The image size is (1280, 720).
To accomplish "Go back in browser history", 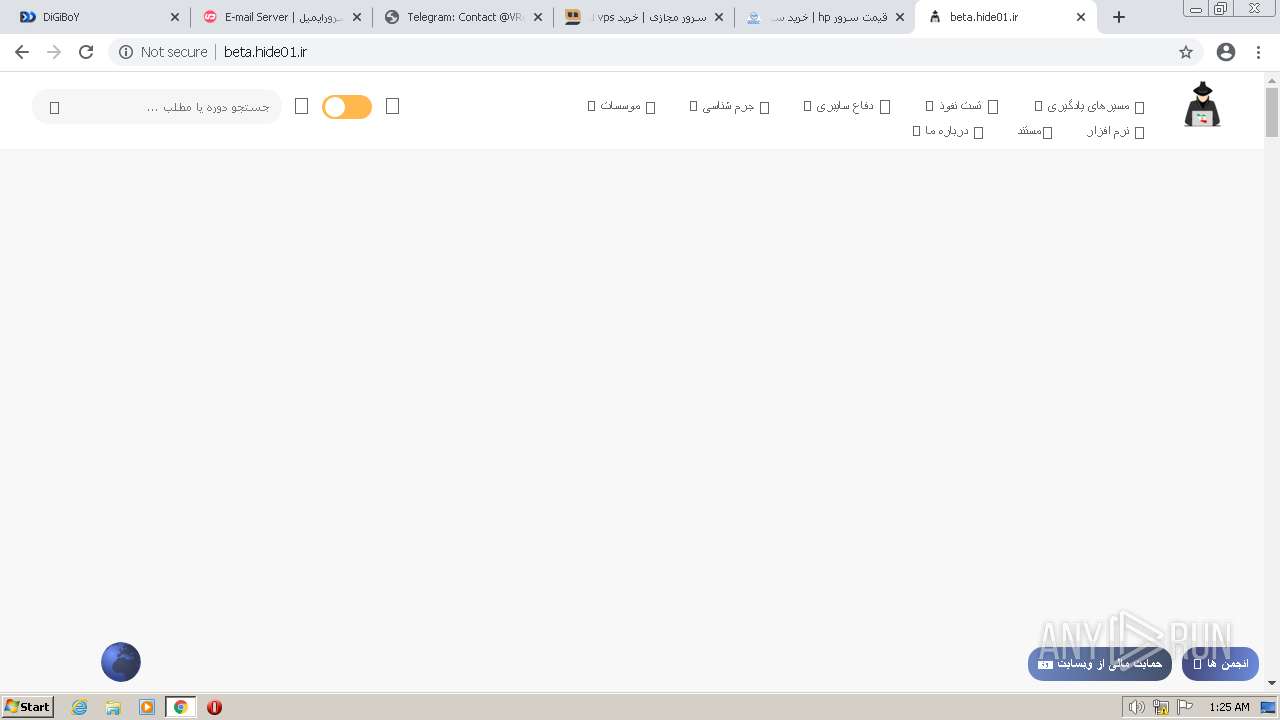I will (22, 52).
